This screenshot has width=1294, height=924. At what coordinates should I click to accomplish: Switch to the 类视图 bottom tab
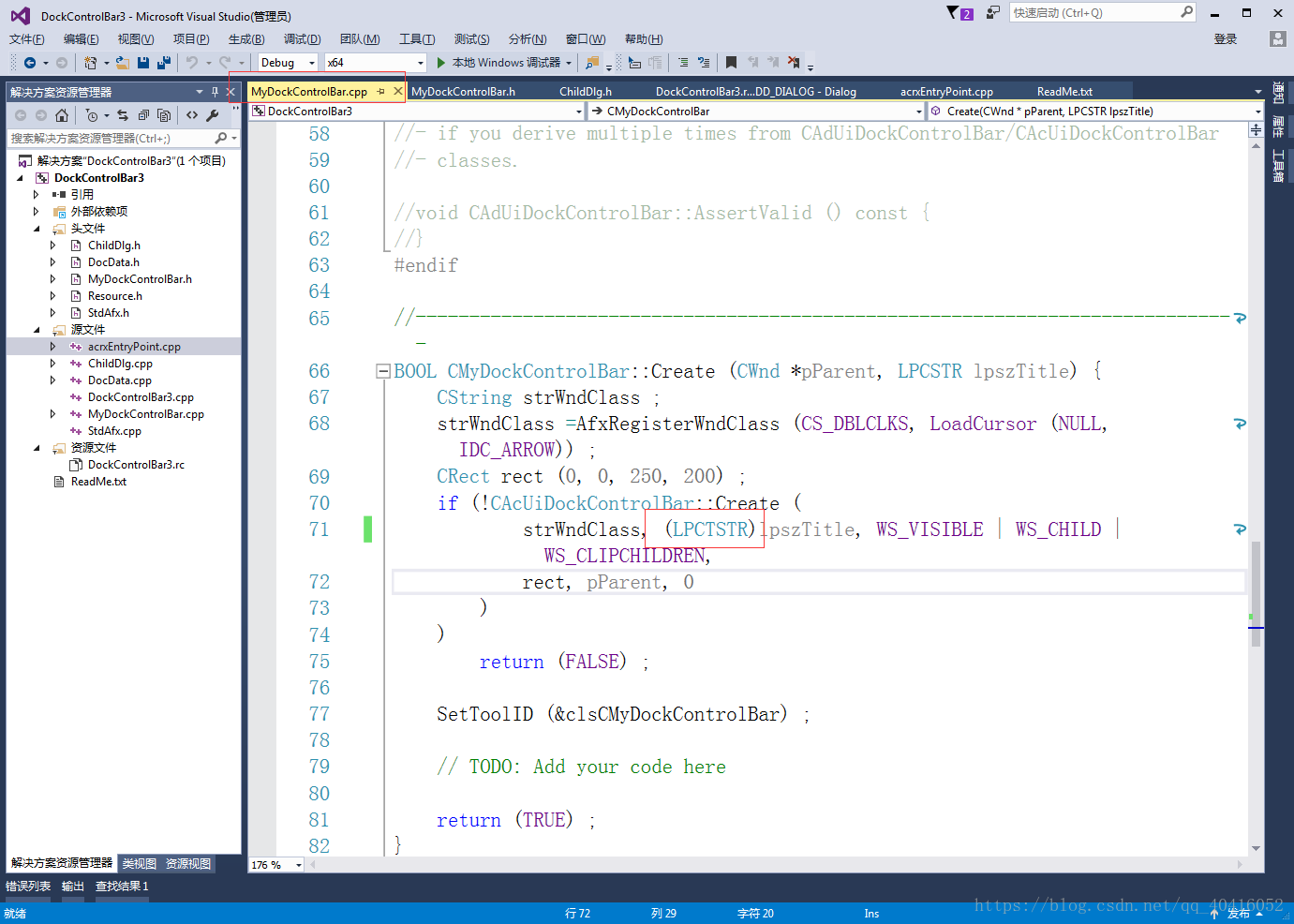pyautogui.click(x=140, y=864)
